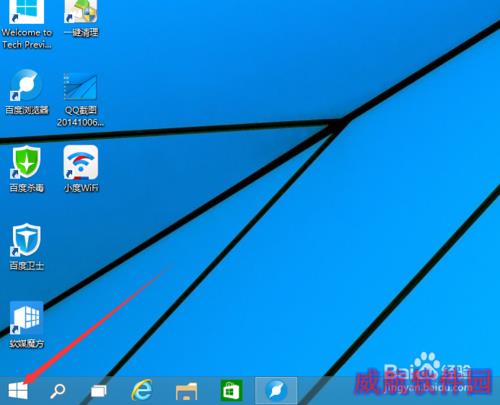
Task: Open File Explorer from the taskbar
Action: pos(187,391)
